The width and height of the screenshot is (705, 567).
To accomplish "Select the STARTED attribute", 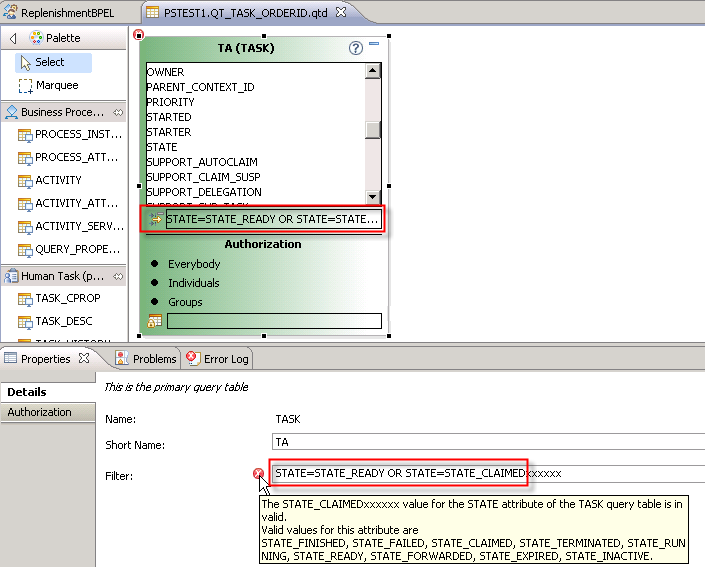I will [x=169, y=117].
